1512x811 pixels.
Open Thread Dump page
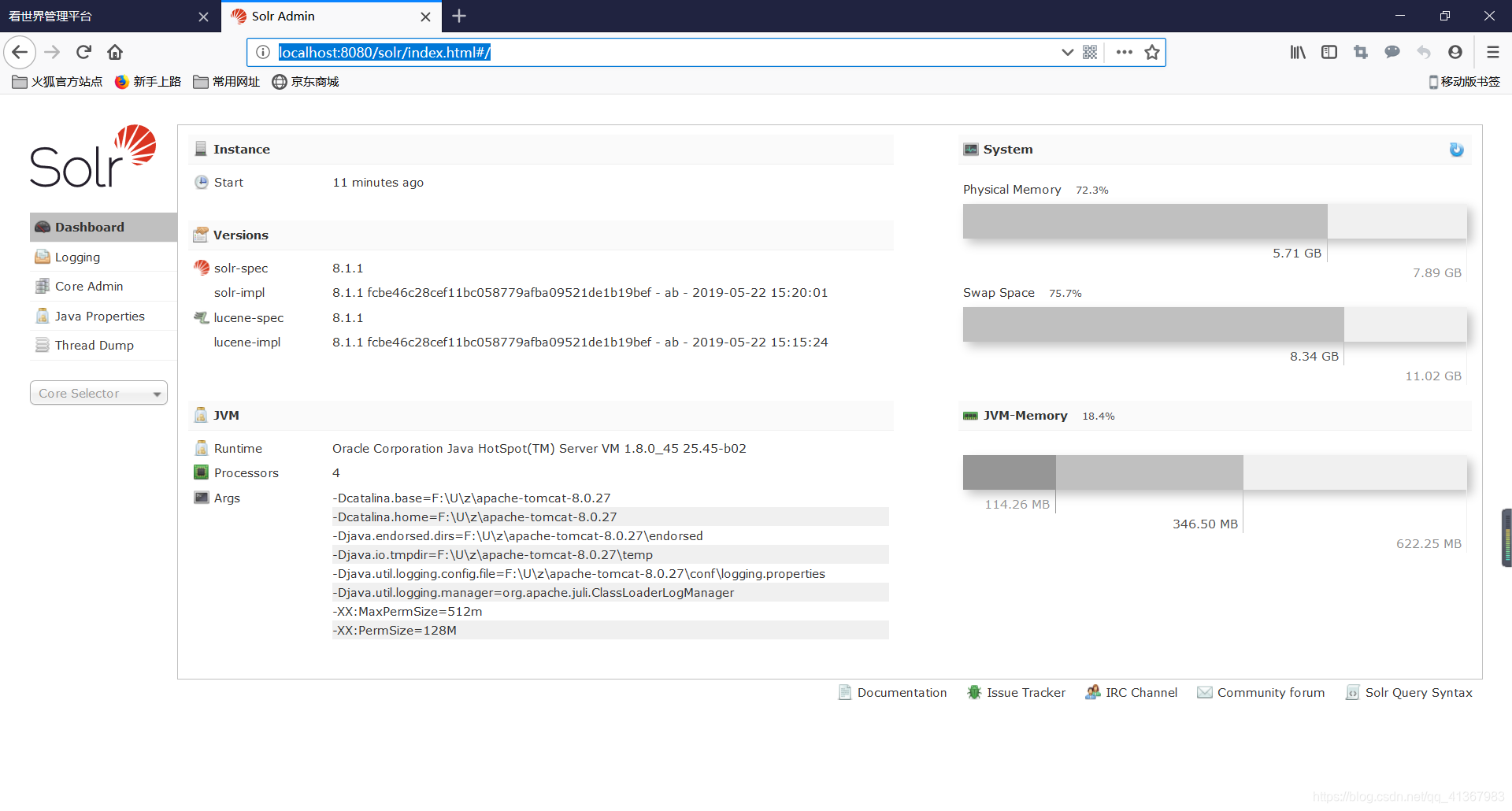pos(103,345)
